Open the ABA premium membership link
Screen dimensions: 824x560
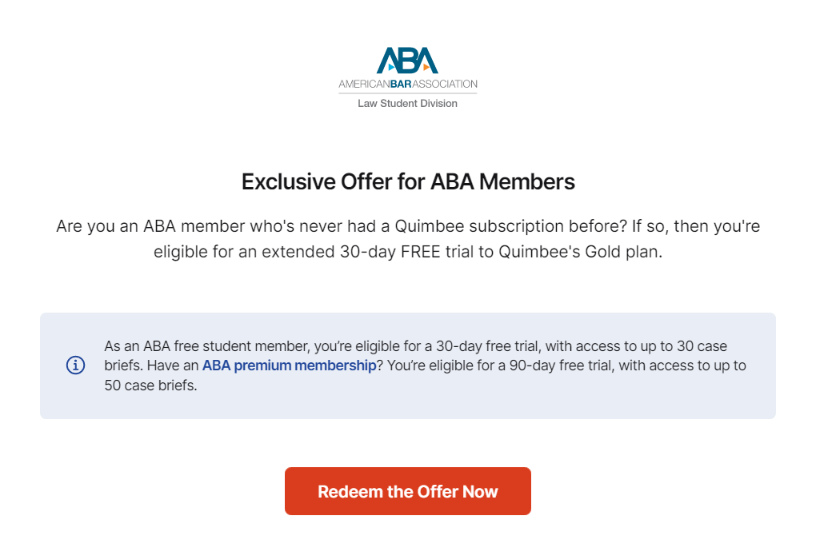289,366
